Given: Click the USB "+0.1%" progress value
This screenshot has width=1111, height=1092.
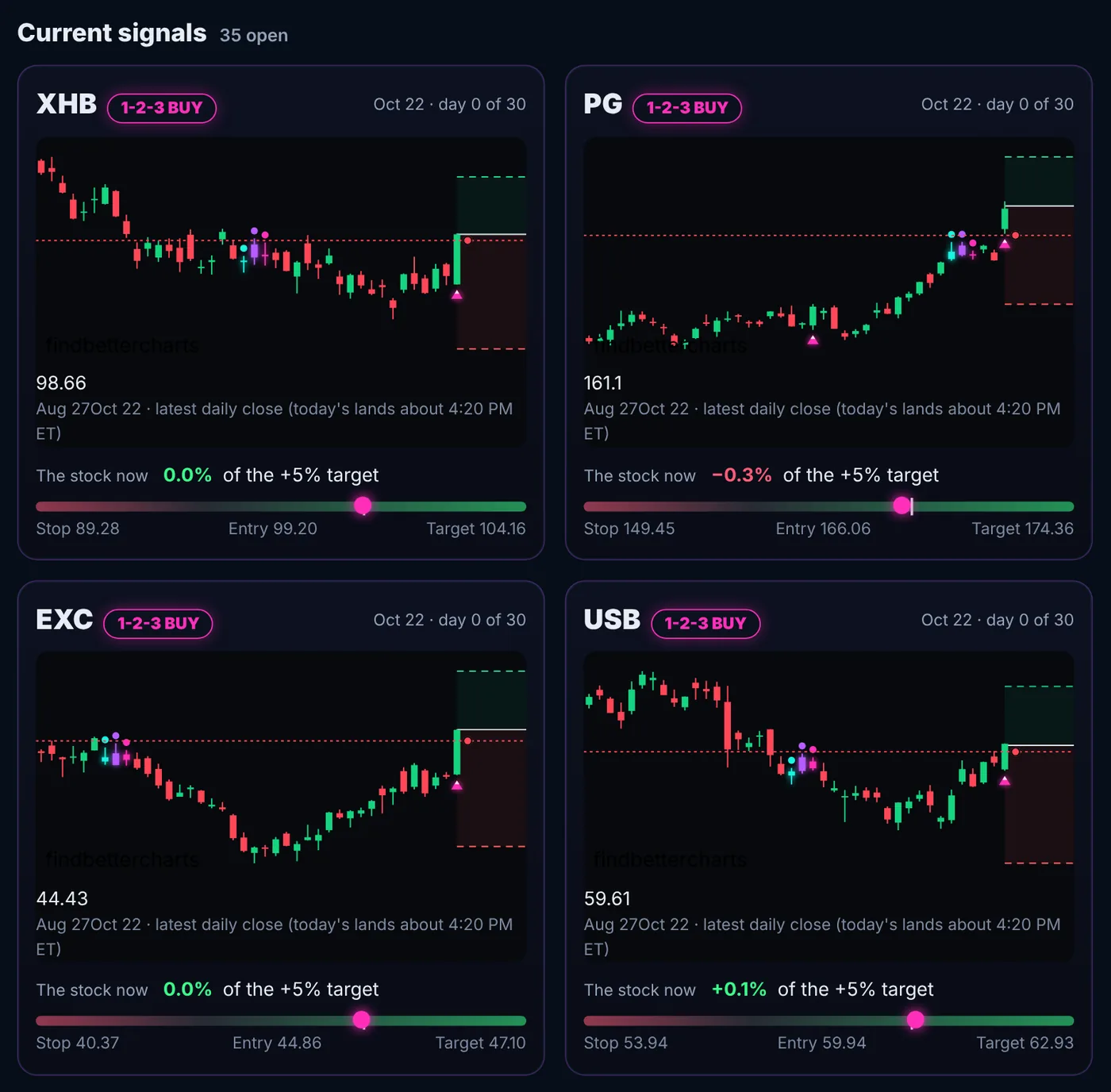Looking at the screenshot, I should [739, 990].
